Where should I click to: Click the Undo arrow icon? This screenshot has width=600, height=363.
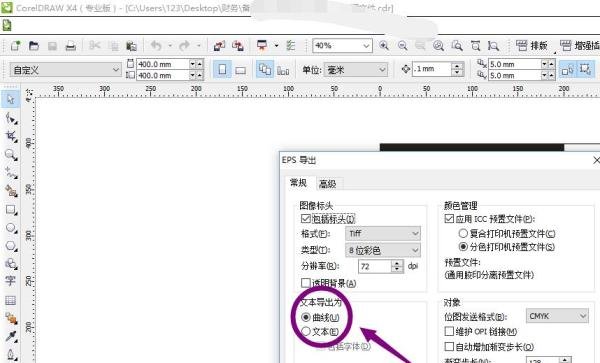point(156,46)
